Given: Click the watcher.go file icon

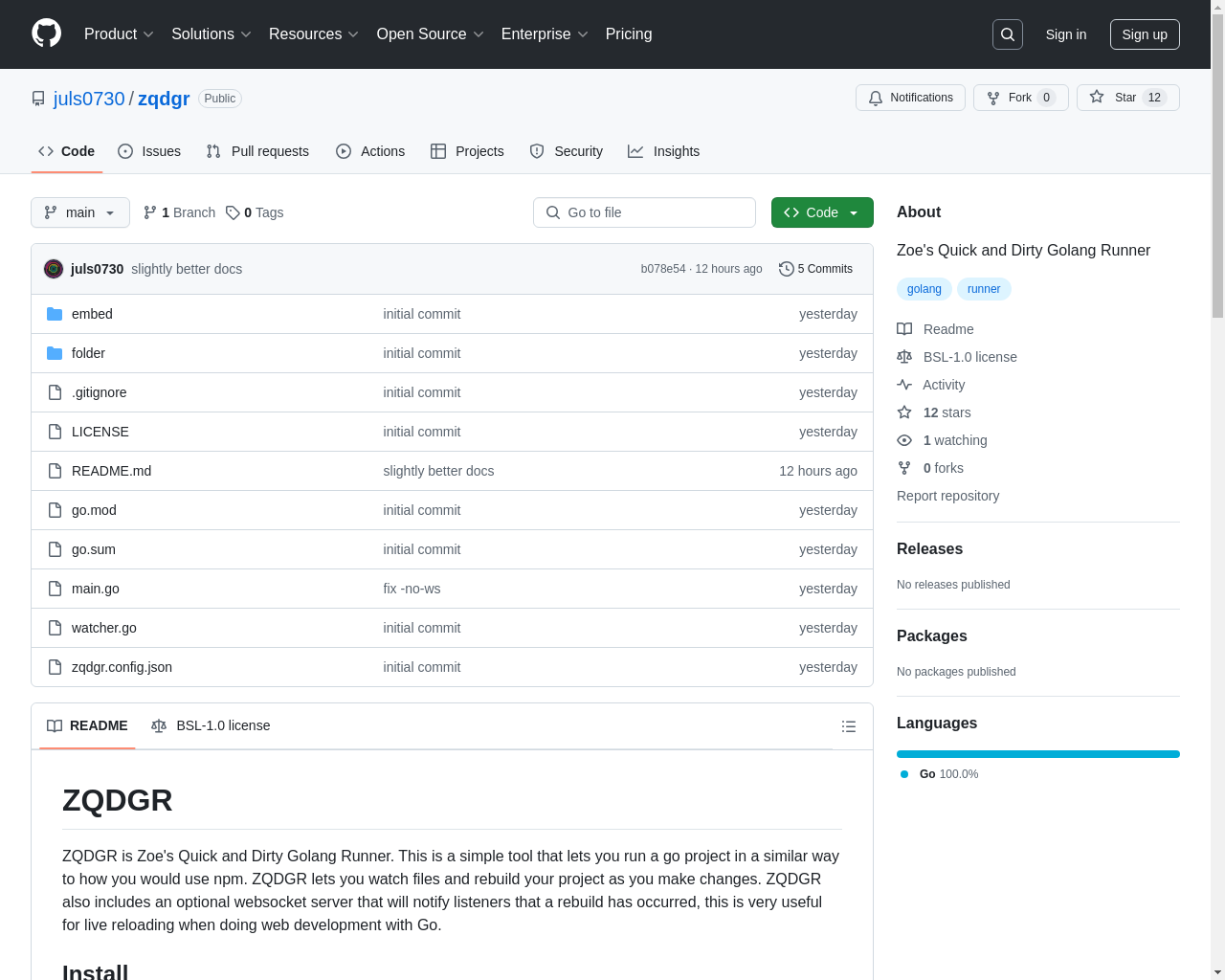Looking at the screenshot, I should point(55,628).
